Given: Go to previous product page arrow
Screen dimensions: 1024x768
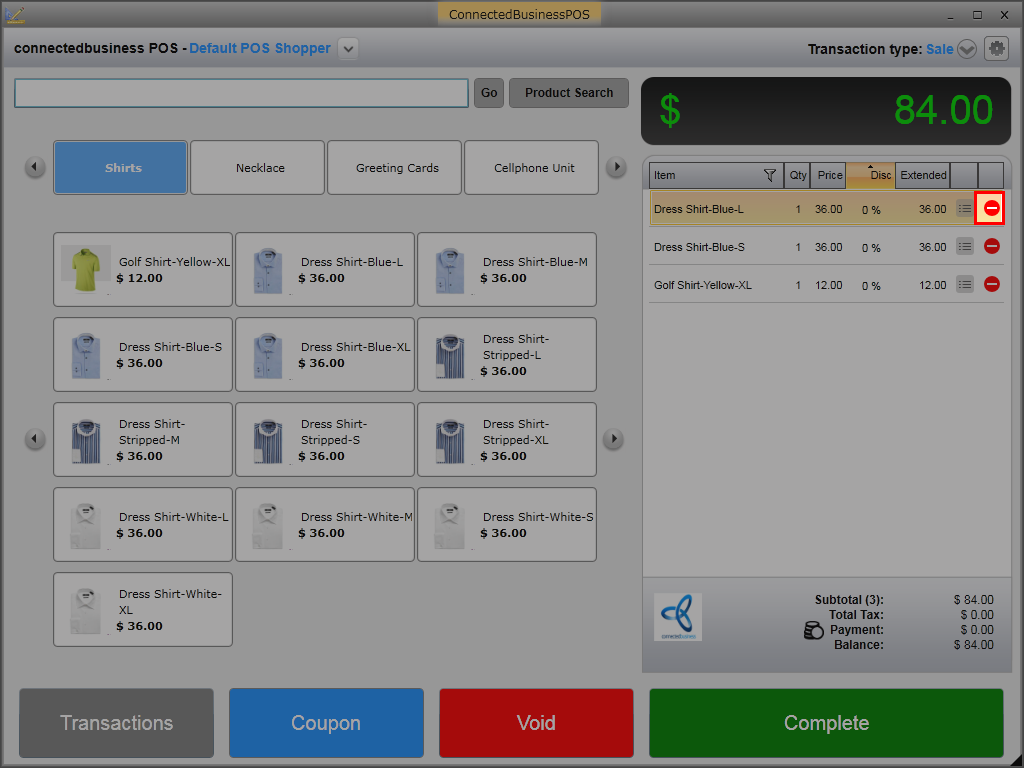Looking at the screenshot, I should pyautogui.click(x=35, y=439).
